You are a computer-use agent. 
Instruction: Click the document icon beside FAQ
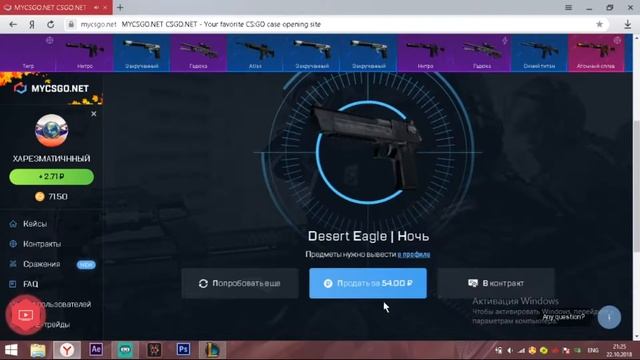pos(13,284)
